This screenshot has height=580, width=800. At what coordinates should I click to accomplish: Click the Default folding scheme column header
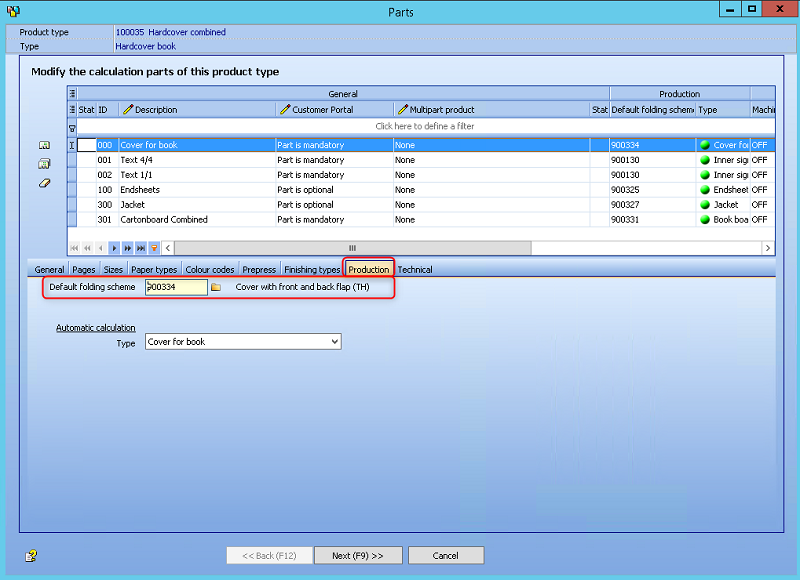(x=653, y=109)
